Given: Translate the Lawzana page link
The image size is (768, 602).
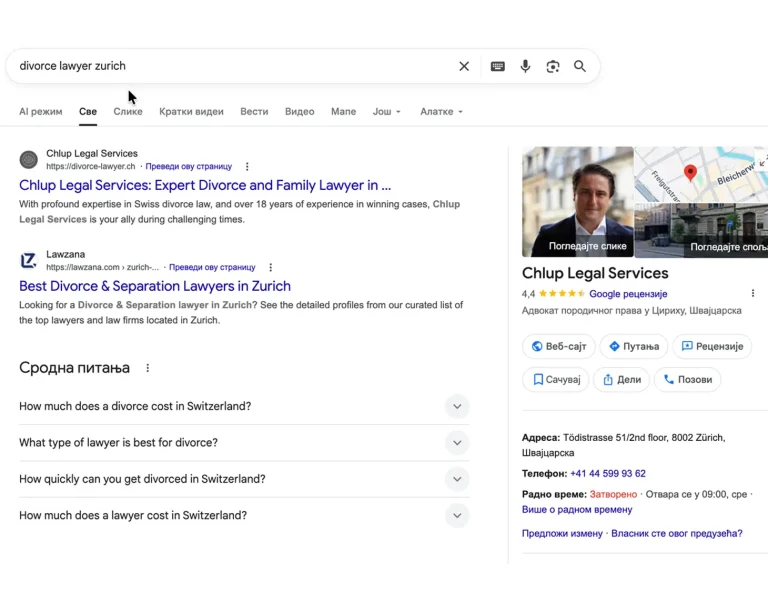Looking at the screenshot, I should click(x=212, y=267).
